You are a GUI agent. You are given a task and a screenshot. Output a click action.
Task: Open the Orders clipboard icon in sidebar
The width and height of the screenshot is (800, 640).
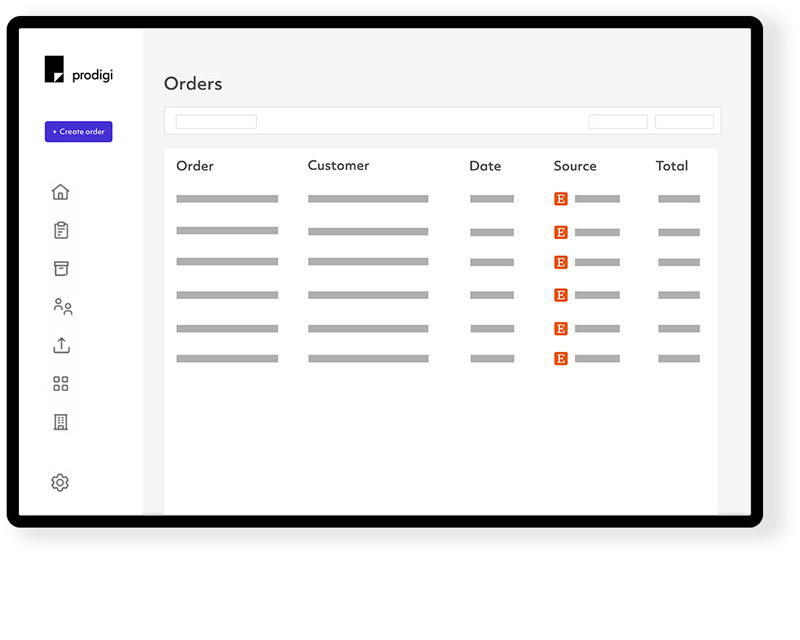tap(60, 230)
